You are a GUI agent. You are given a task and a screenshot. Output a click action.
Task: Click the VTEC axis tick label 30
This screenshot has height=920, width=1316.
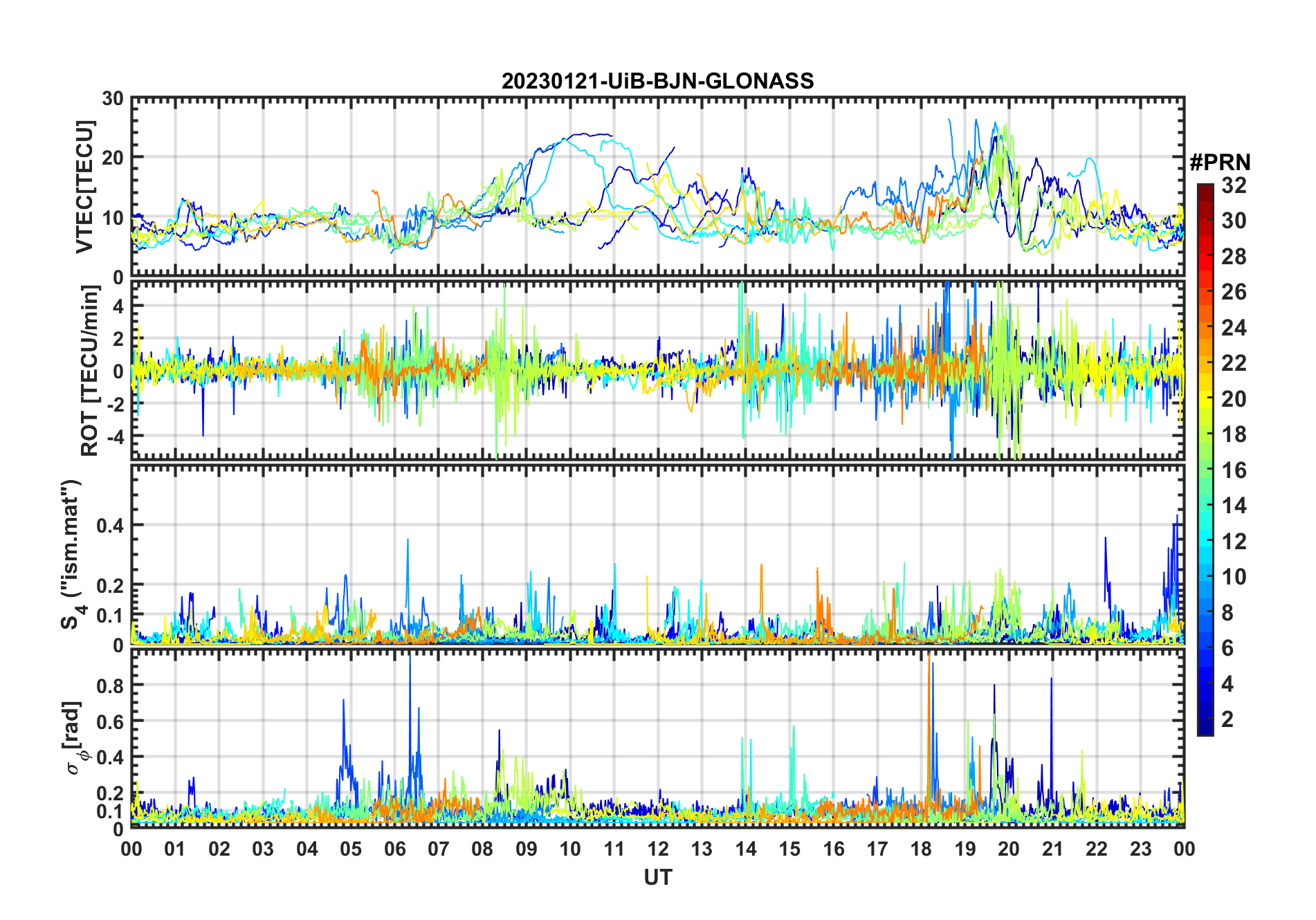point(113,98)
